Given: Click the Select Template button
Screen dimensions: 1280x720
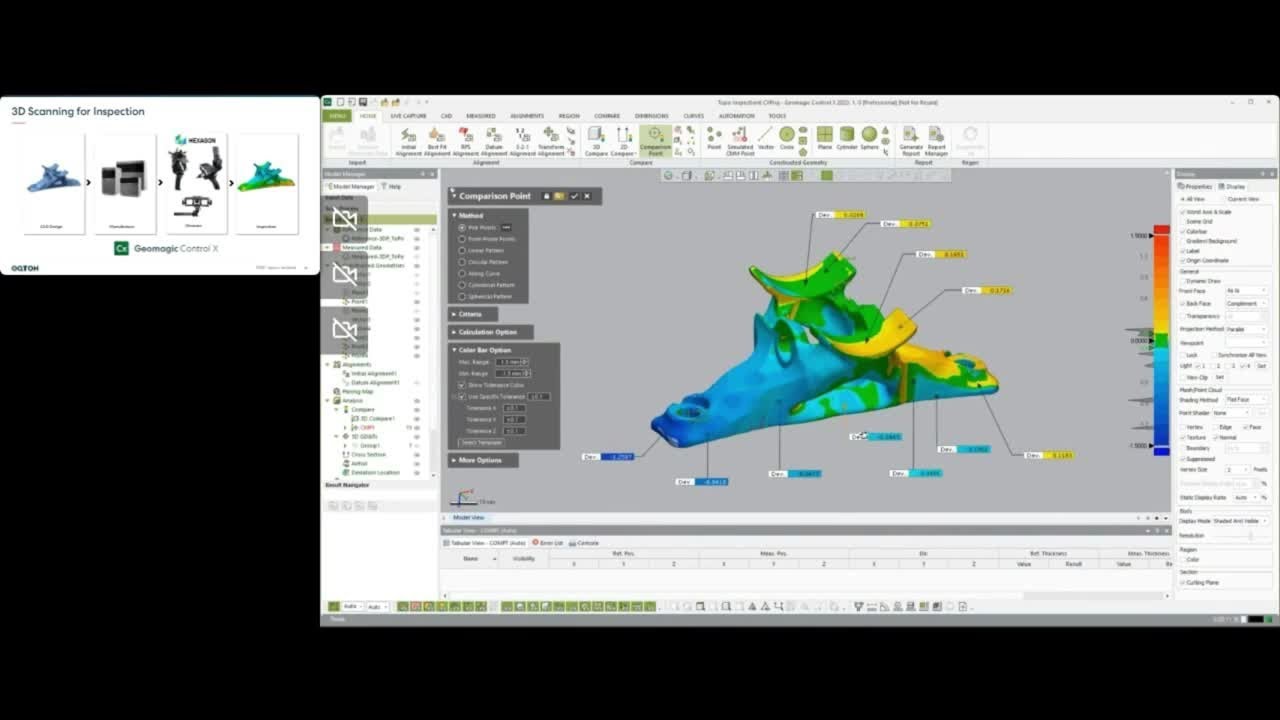Looking at the screenshot, I should (x=481, y=442).
